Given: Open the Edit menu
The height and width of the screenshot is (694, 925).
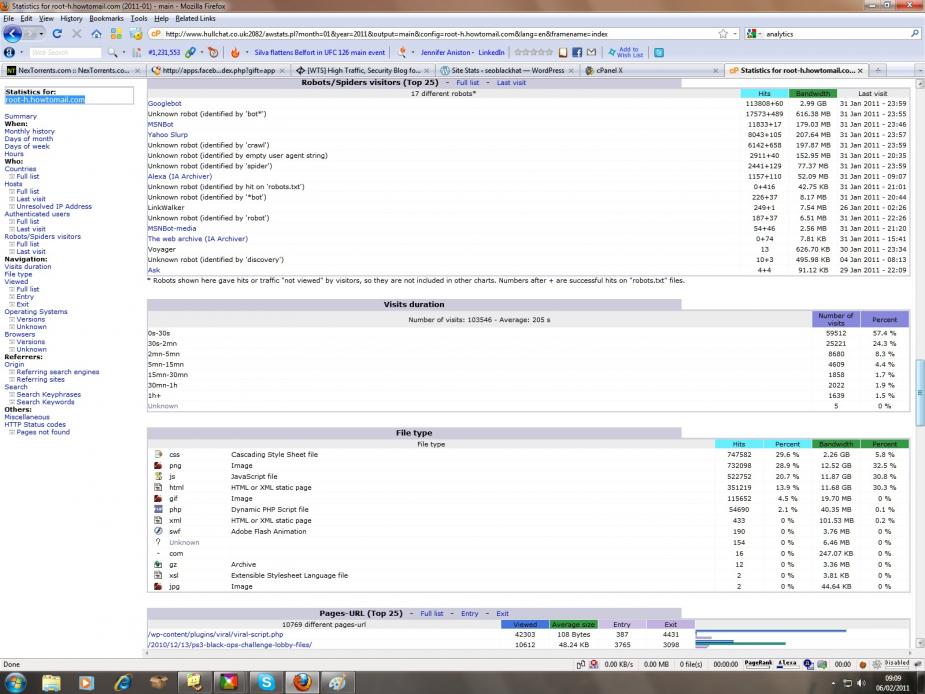Looking at the screenshot, I should click(x=27, y=18).
